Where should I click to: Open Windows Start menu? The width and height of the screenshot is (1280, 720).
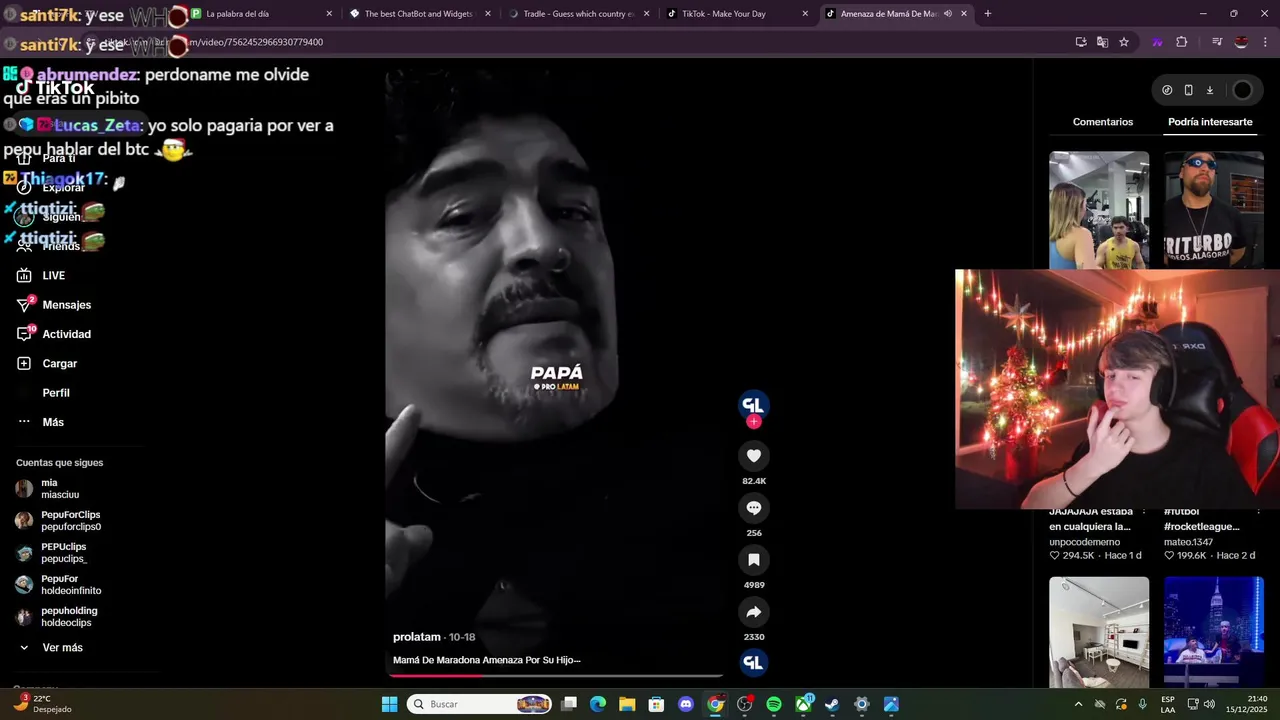point(390,704)
